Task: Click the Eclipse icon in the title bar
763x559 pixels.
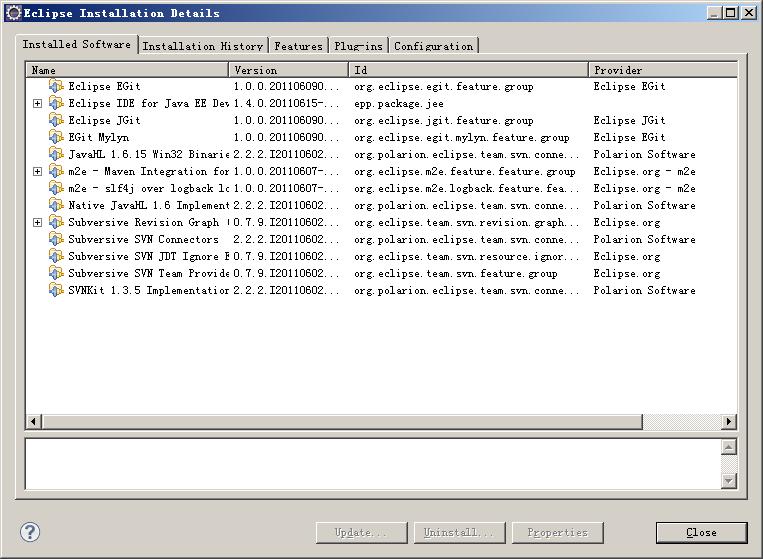Action: (x=14, y=13)
